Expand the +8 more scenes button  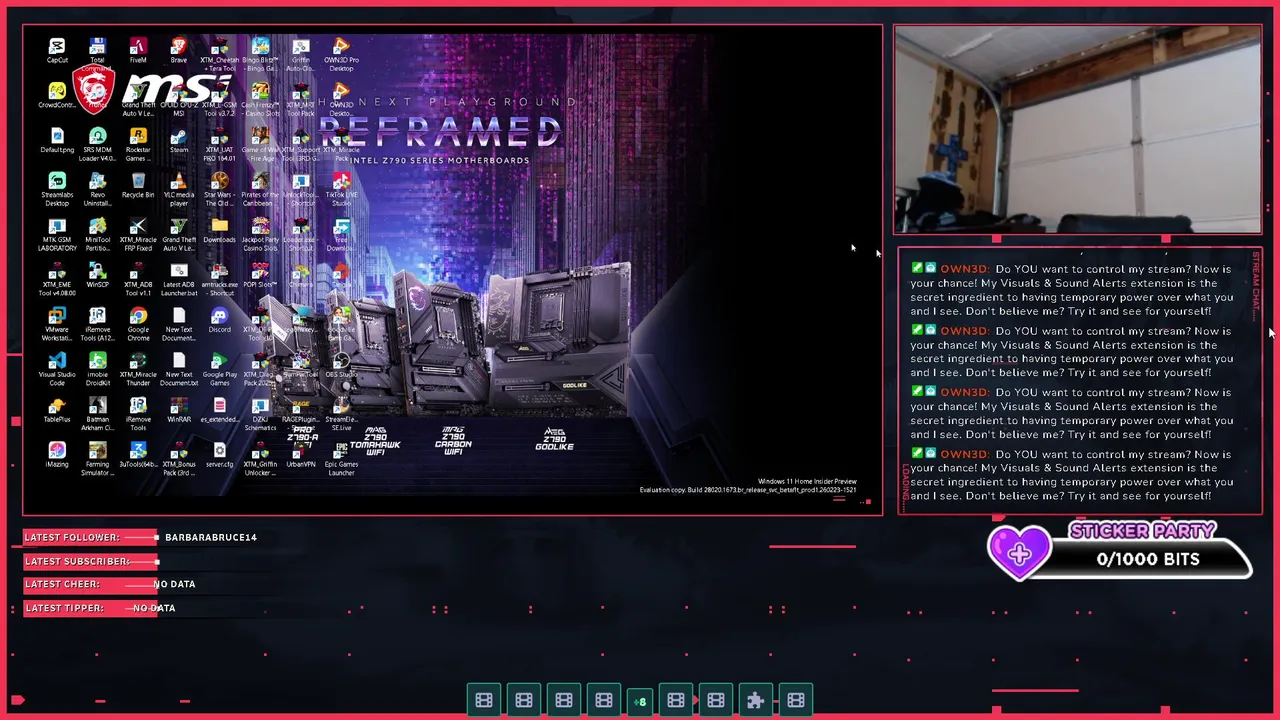tap(640, 701)
